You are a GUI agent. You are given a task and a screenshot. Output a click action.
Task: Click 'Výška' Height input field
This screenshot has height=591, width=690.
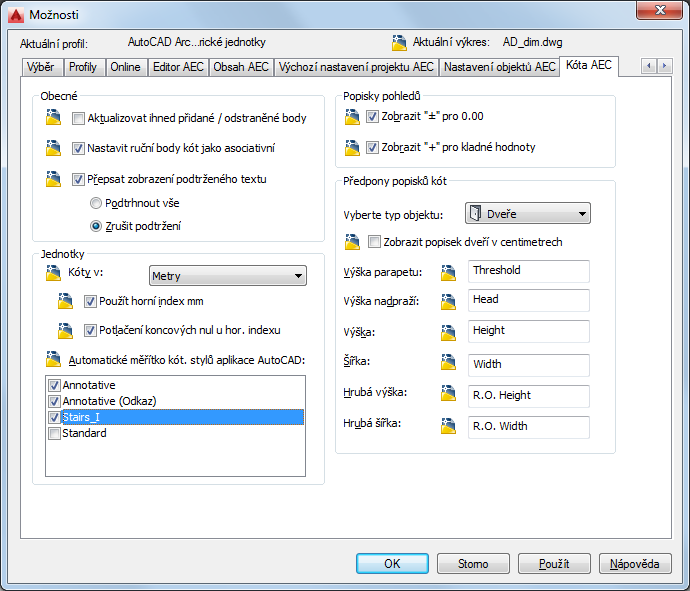pyautogui.click(x=529, y=331)
